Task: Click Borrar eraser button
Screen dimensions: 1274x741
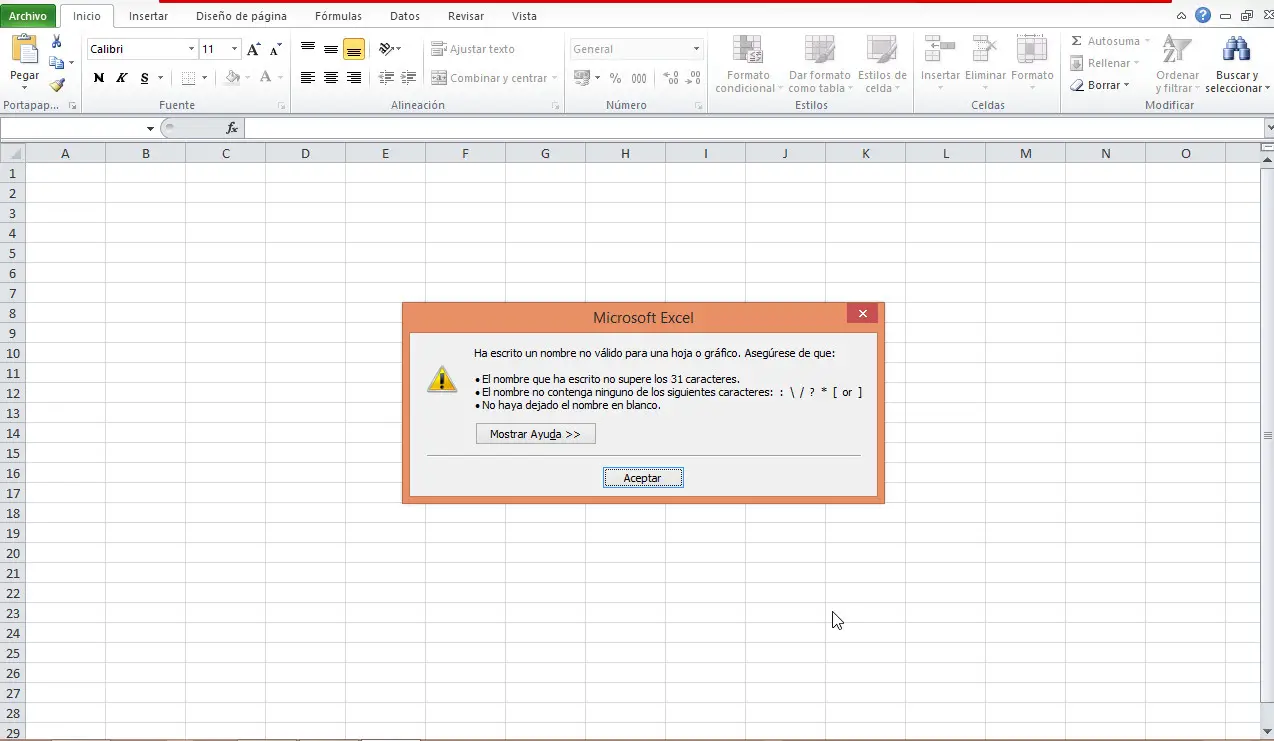Action: 1099,85
